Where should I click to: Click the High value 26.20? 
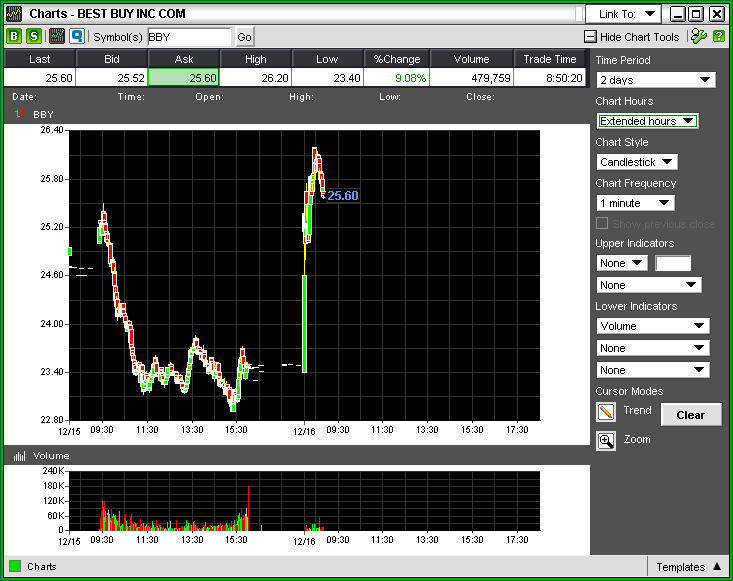[x=256, y=78]
